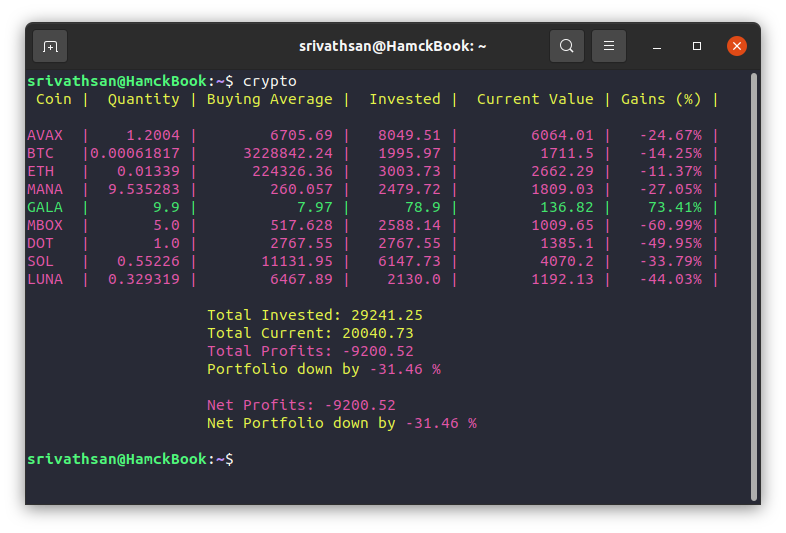Click the LUNA coin name
The image size is (786, 533).
[45, 280]
